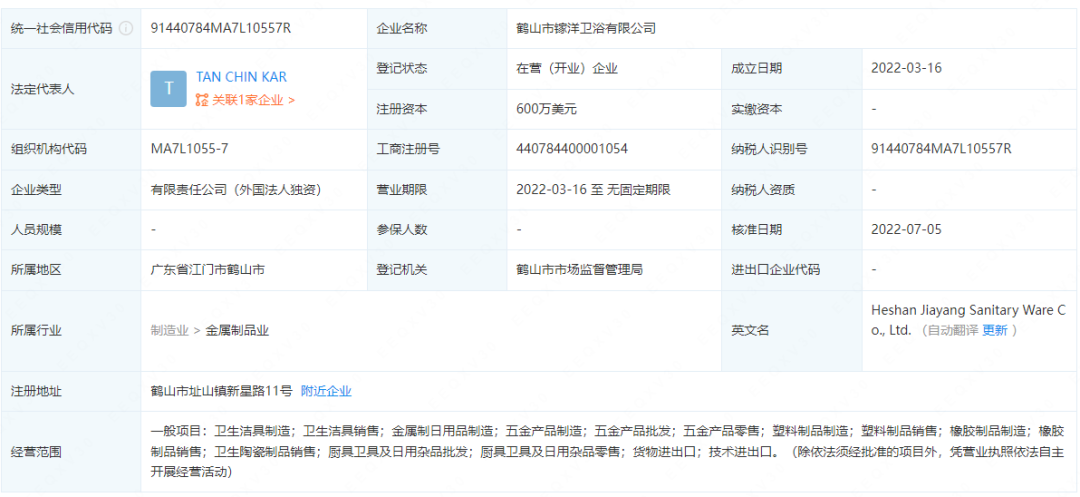Expand 关联1家企业 via its arrow
This screenshot has width=1080, height=497.
click(291, 100)
